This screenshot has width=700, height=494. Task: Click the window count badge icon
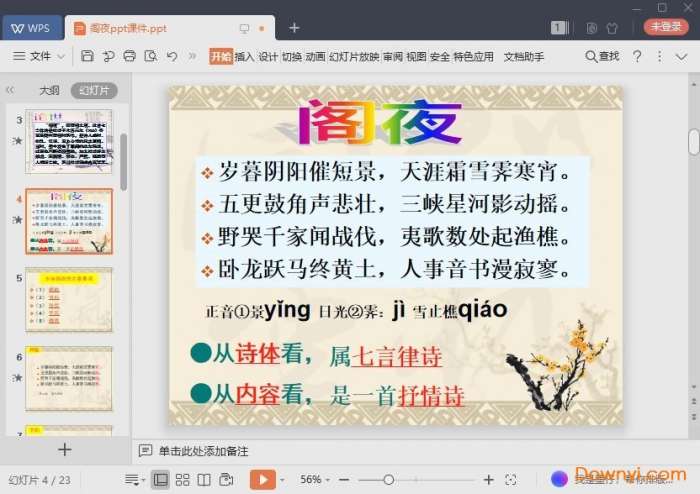click(x=559, y=28)
